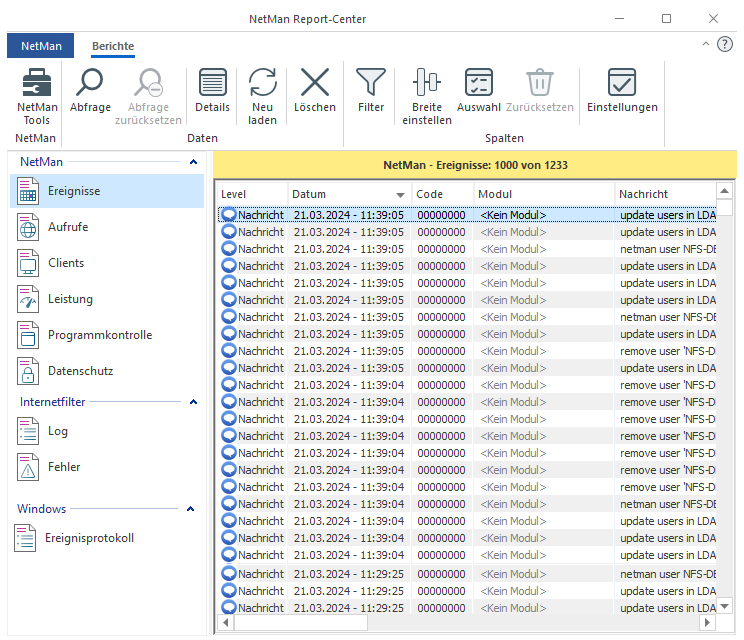Collapse the NetMan sidebar section
The image size is (744, 640).
tap(193, 161)
